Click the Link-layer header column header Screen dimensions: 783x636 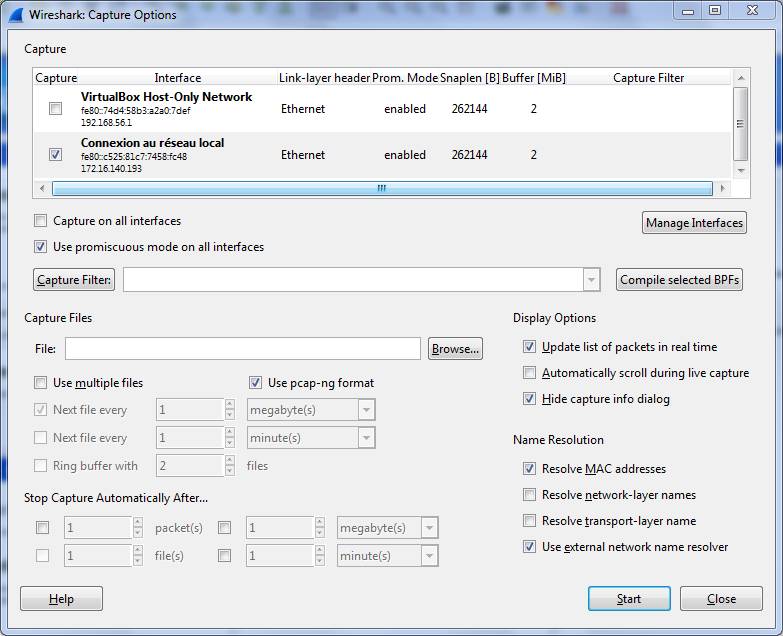coord(324,78)
